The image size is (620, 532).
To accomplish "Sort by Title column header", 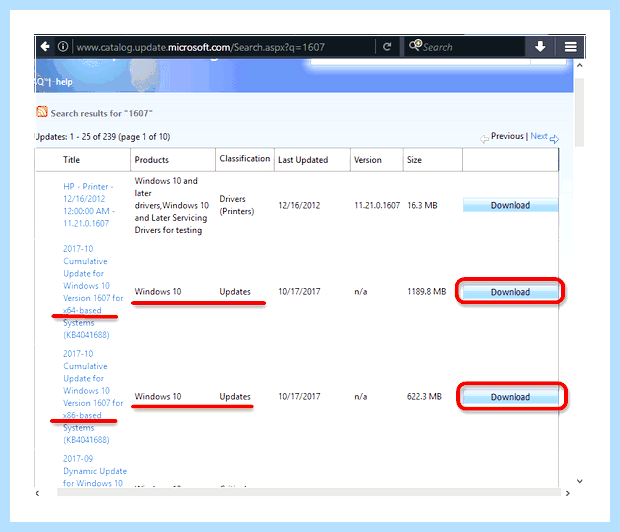I will (x=72, y=160).
